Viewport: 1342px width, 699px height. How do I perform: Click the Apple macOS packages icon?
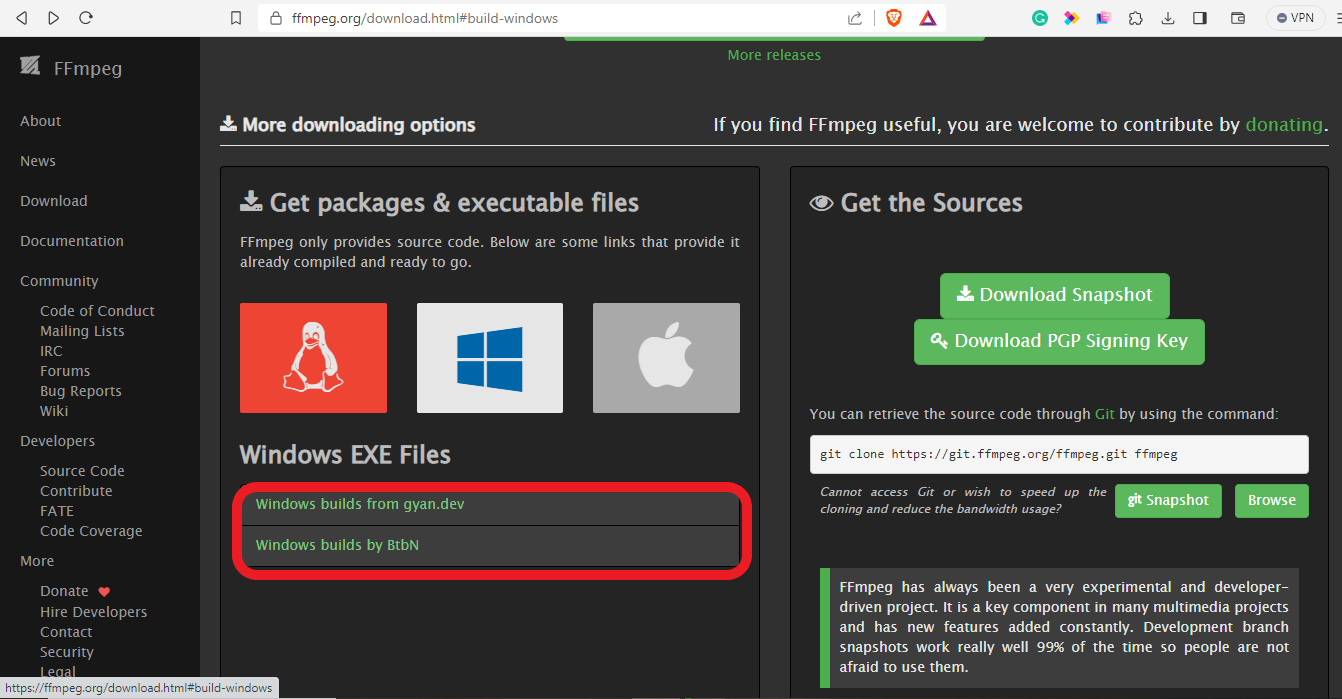tap(666, 358)
